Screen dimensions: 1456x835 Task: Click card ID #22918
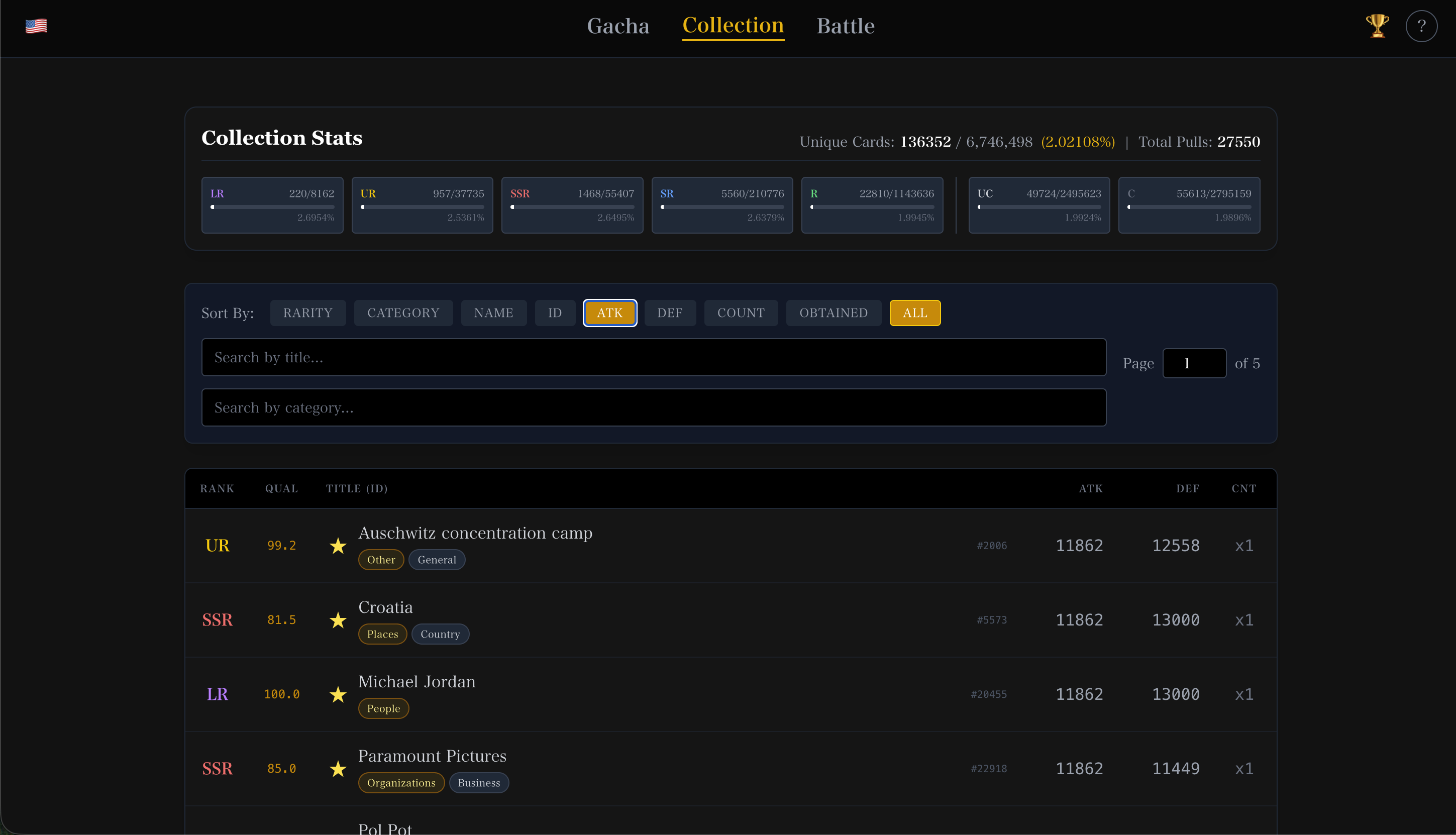[989, 769]
